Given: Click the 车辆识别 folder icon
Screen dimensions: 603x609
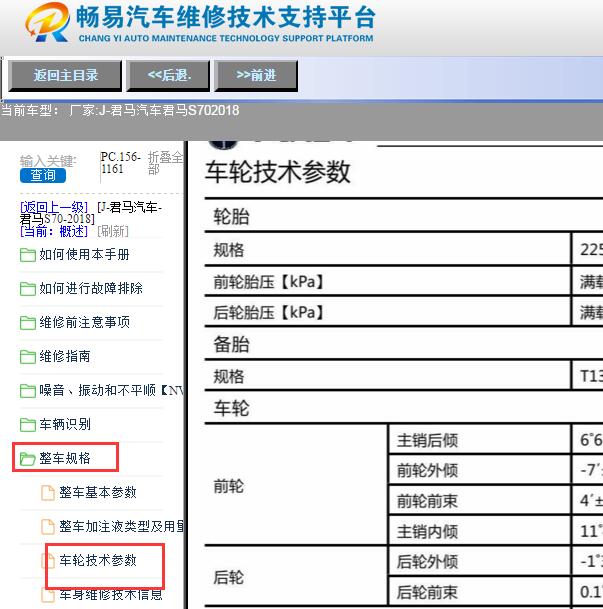Looking at the screenshot, I should click(x=28, y=425).
